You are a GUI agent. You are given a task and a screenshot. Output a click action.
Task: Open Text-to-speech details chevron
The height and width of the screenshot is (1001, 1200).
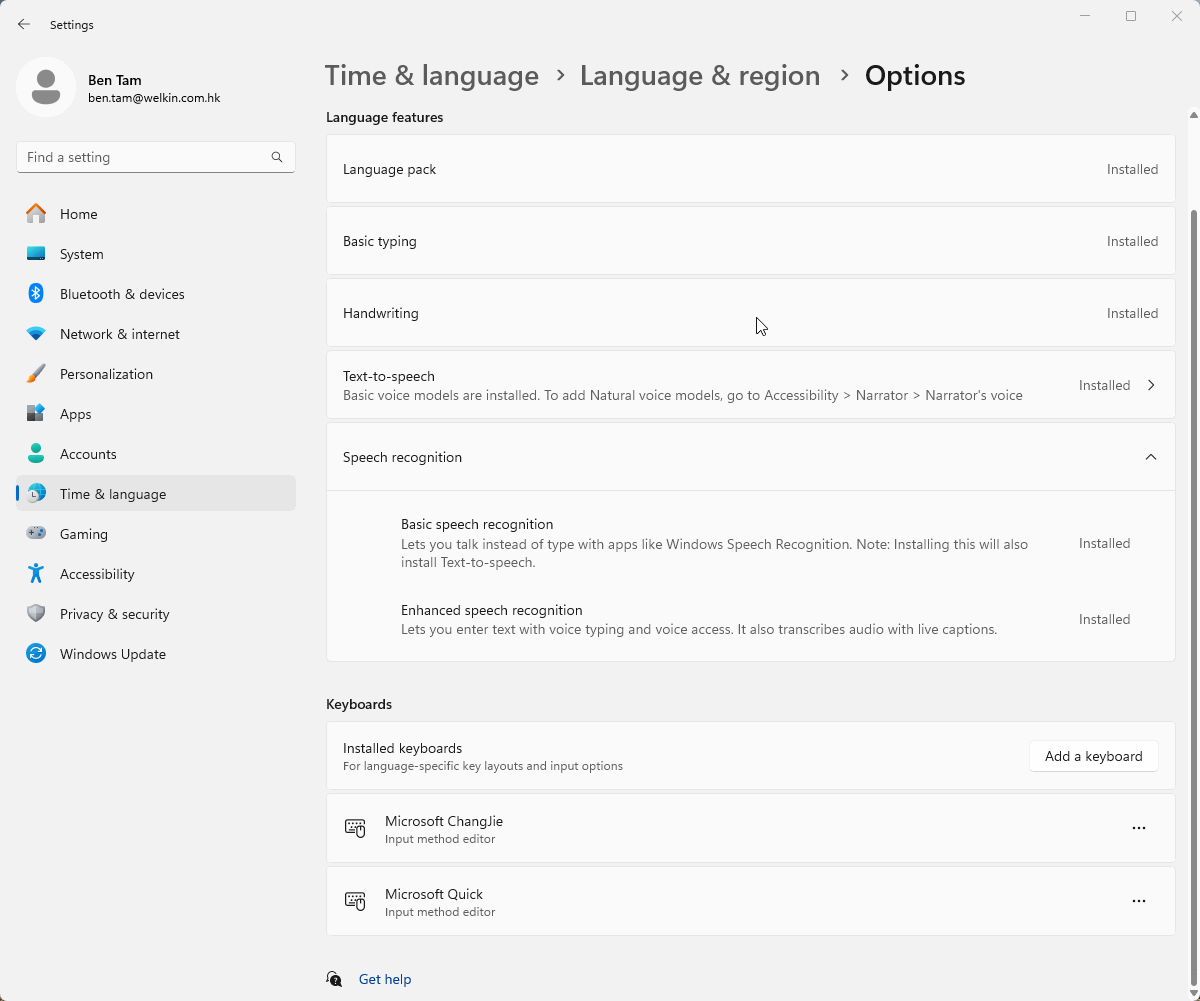(1151, 385)
